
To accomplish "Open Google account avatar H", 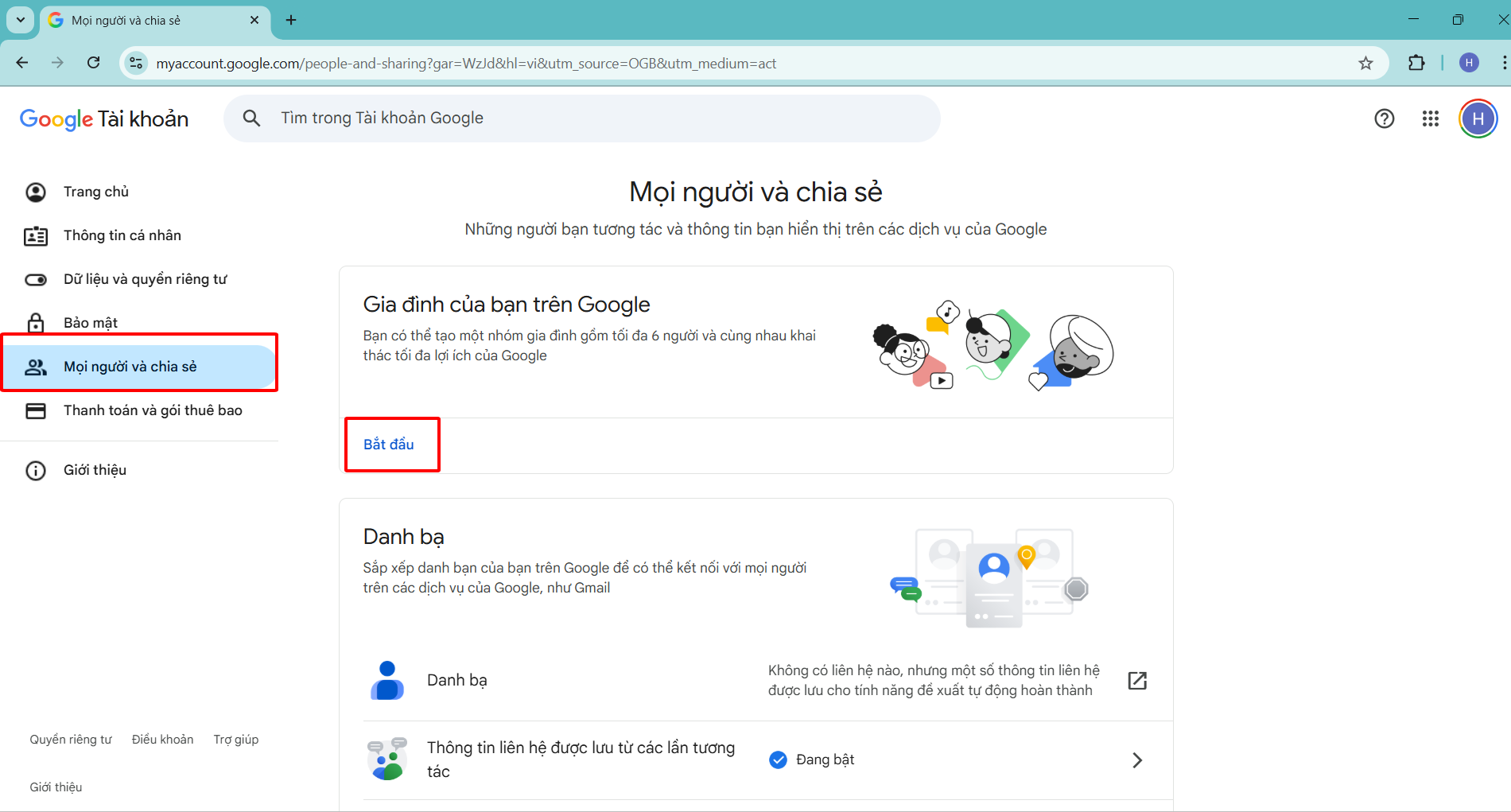I will click(x=1478, y=118).
